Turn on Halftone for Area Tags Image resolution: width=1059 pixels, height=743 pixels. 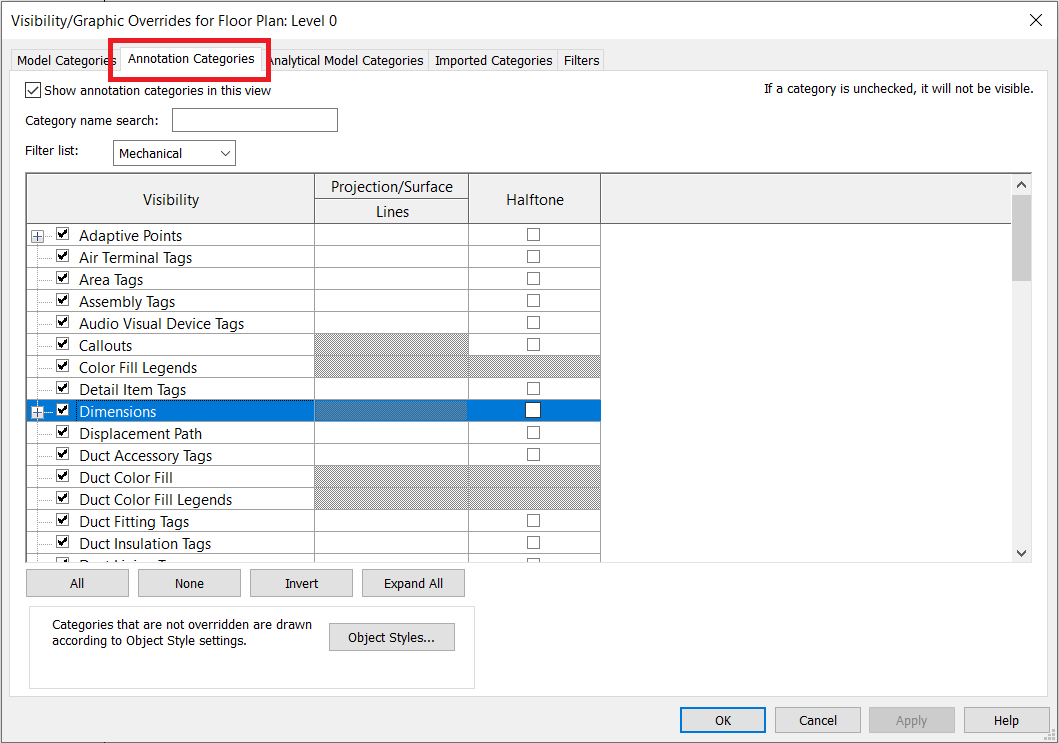tap(533, 278)
